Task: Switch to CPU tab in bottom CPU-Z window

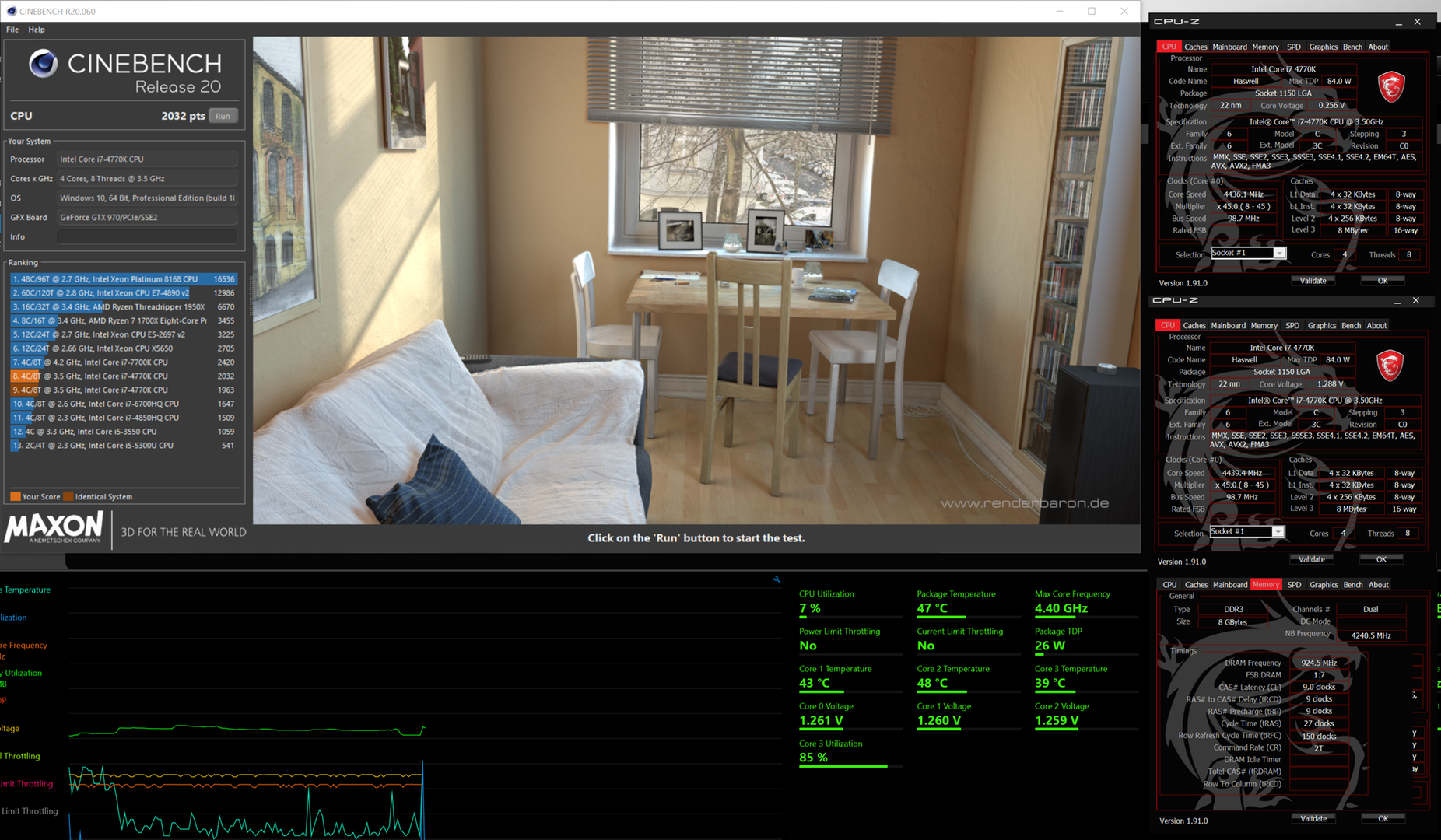Action: (1169, 584)
